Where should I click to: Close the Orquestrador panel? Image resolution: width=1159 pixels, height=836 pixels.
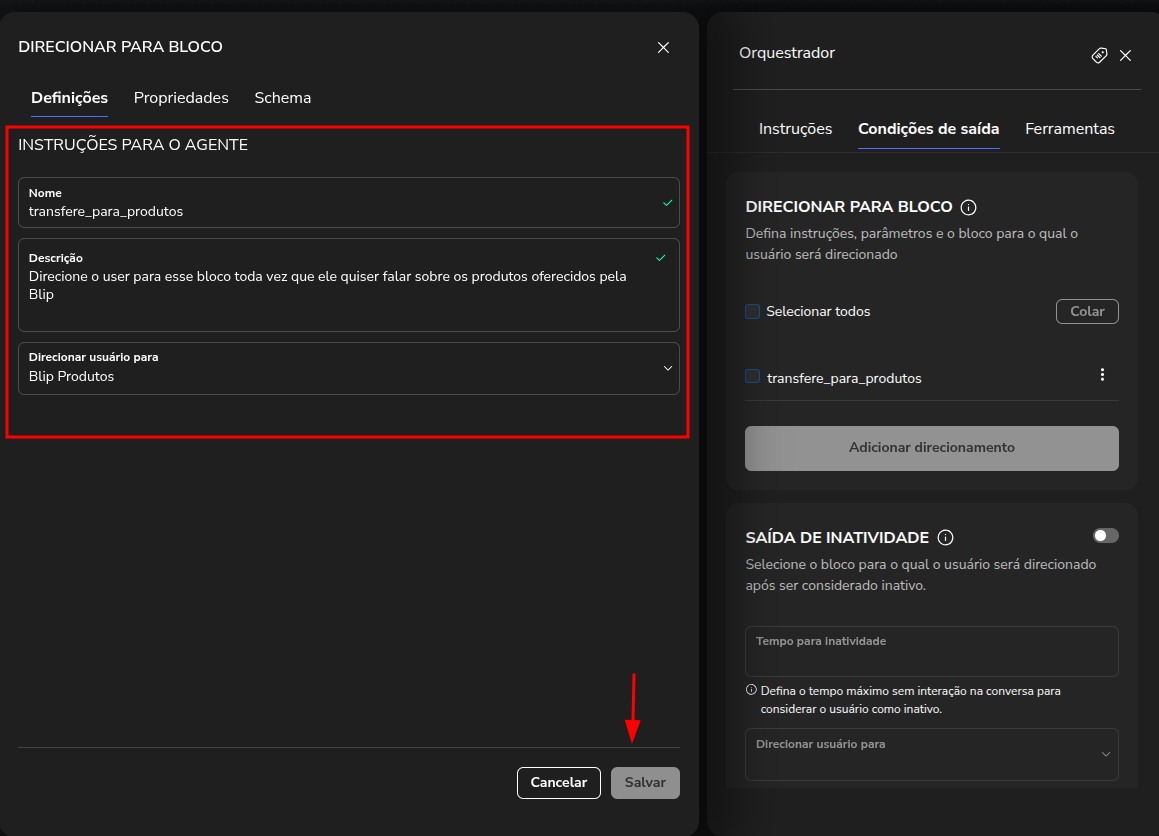[1125, 55]
